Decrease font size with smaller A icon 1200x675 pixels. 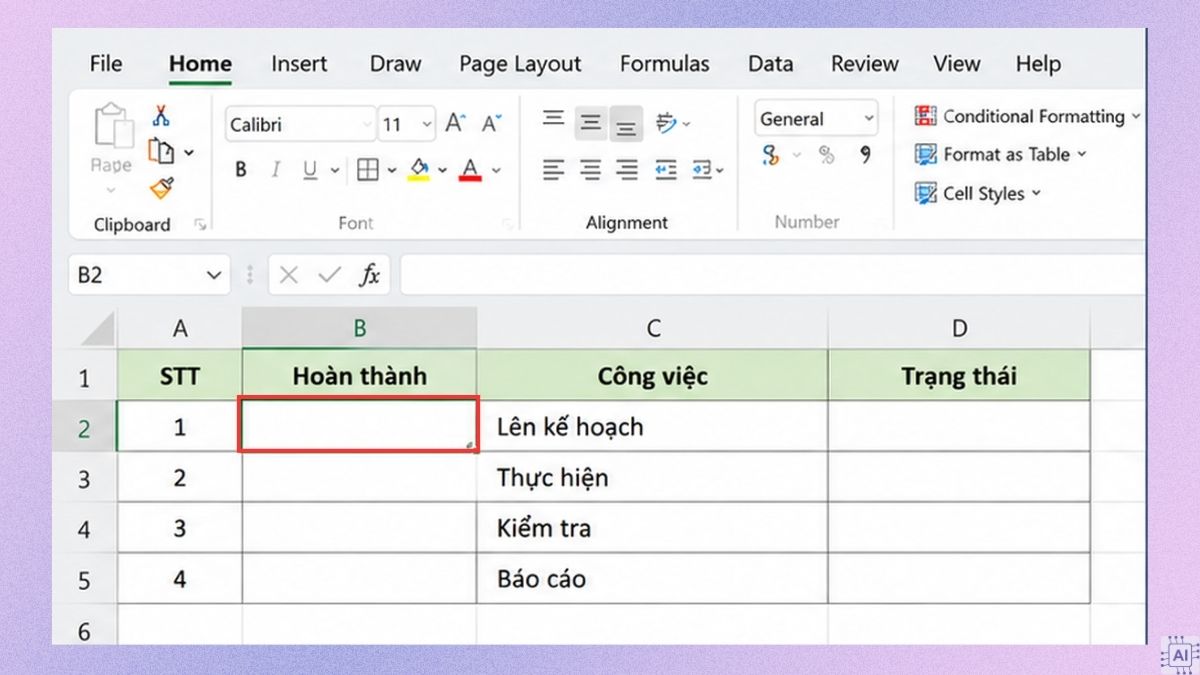click(491, 123)
